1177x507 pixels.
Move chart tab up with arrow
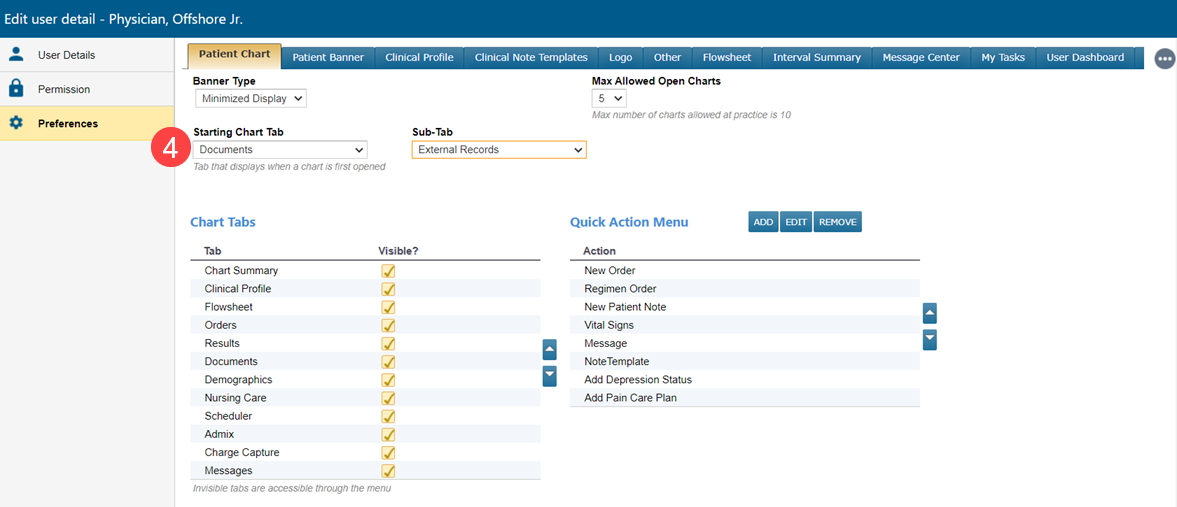[x=549, y=350]
